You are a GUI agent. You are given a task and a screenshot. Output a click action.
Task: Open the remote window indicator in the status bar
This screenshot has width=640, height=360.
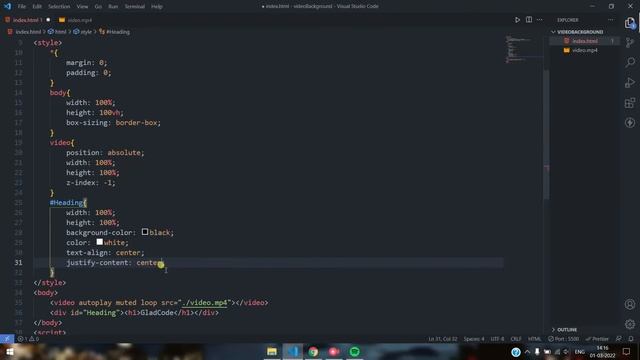(7, 339)
